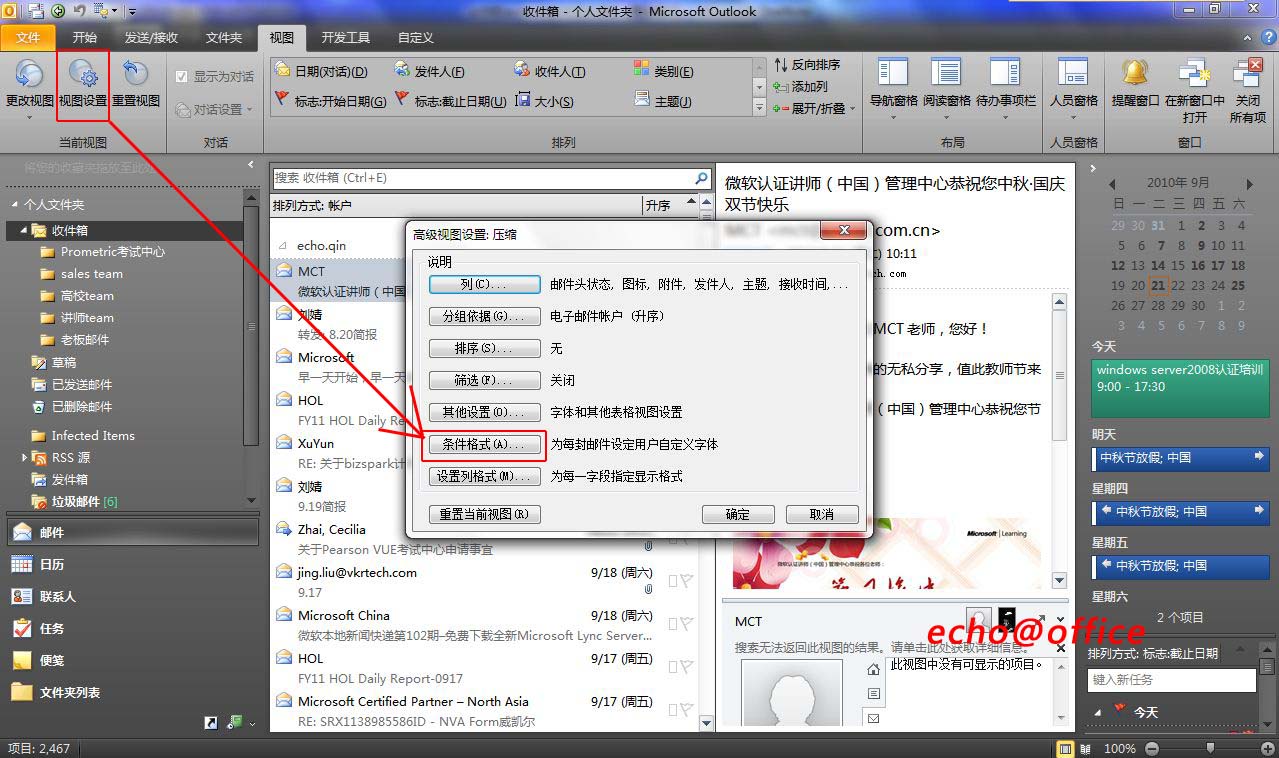
Task: Click zoom out minus button
Action: pos(1151,748)
